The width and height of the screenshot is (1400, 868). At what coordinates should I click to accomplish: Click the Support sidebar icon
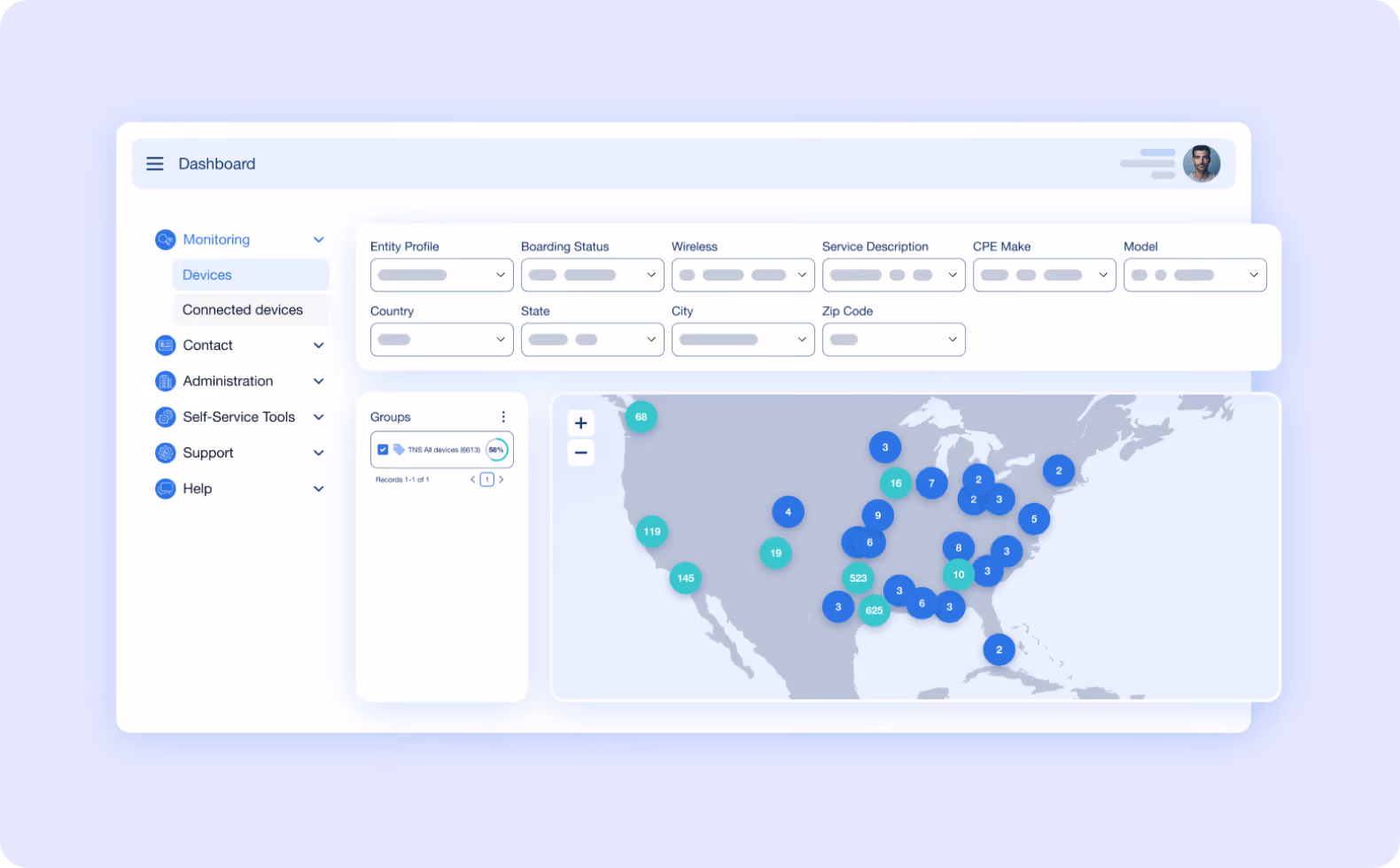click(166, 453)
